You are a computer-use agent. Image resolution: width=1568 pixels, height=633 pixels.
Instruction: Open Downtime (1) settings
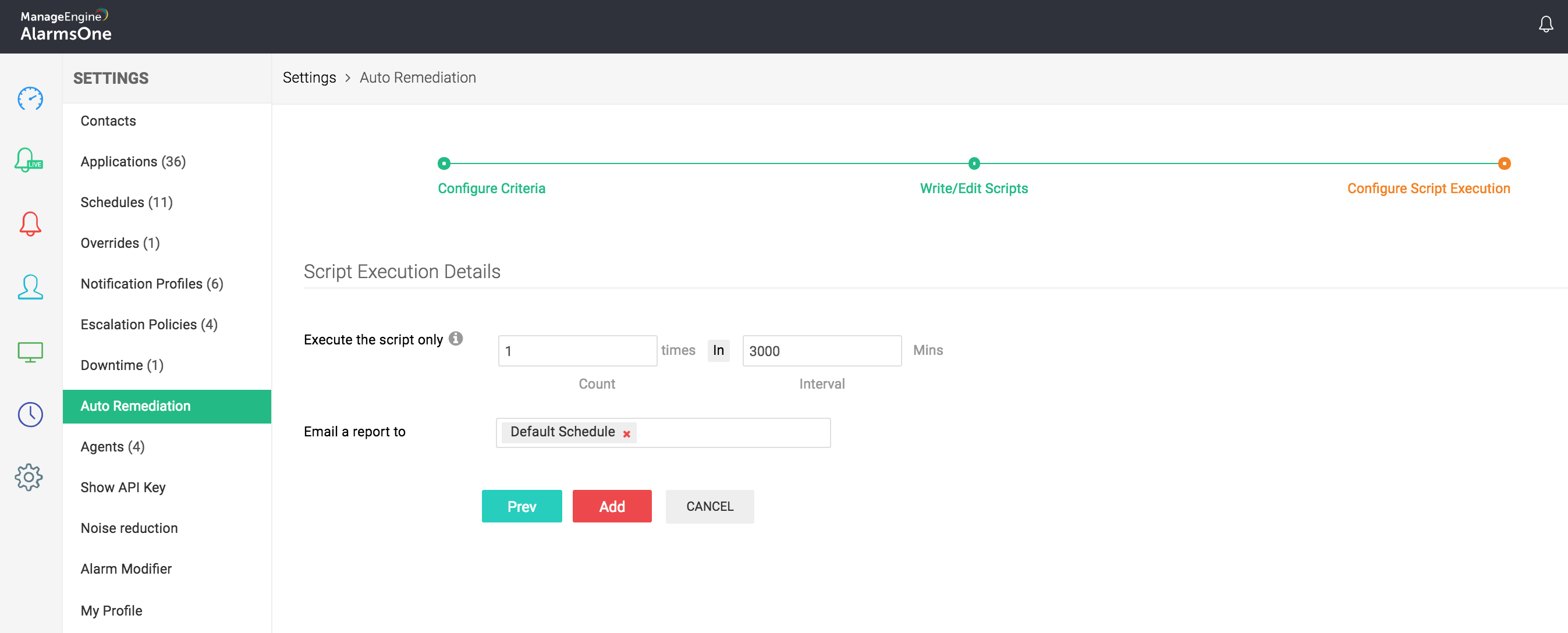pos(122,366)
